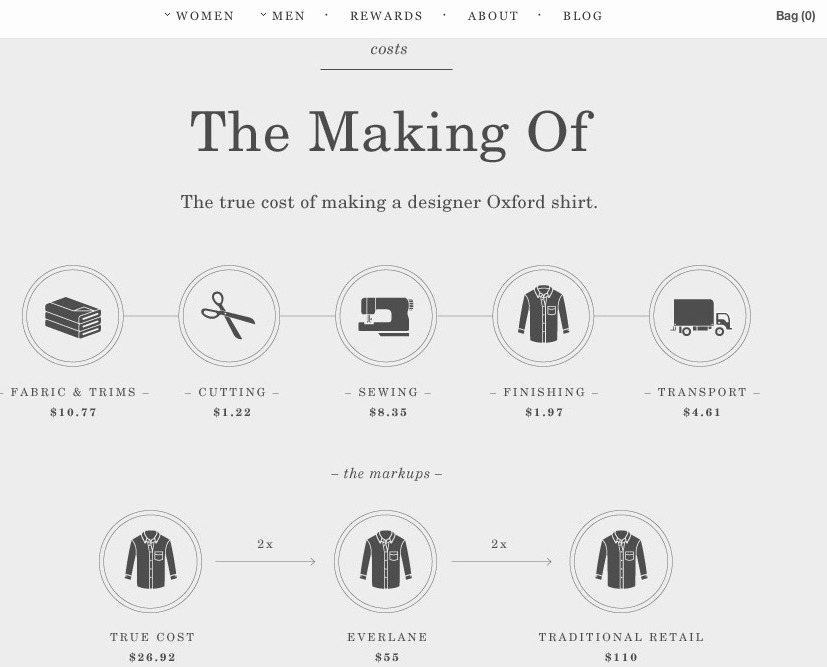This screenshot has height=667, width=827.
Task: Select the finishing shirt icon
Action: point(543,316)
